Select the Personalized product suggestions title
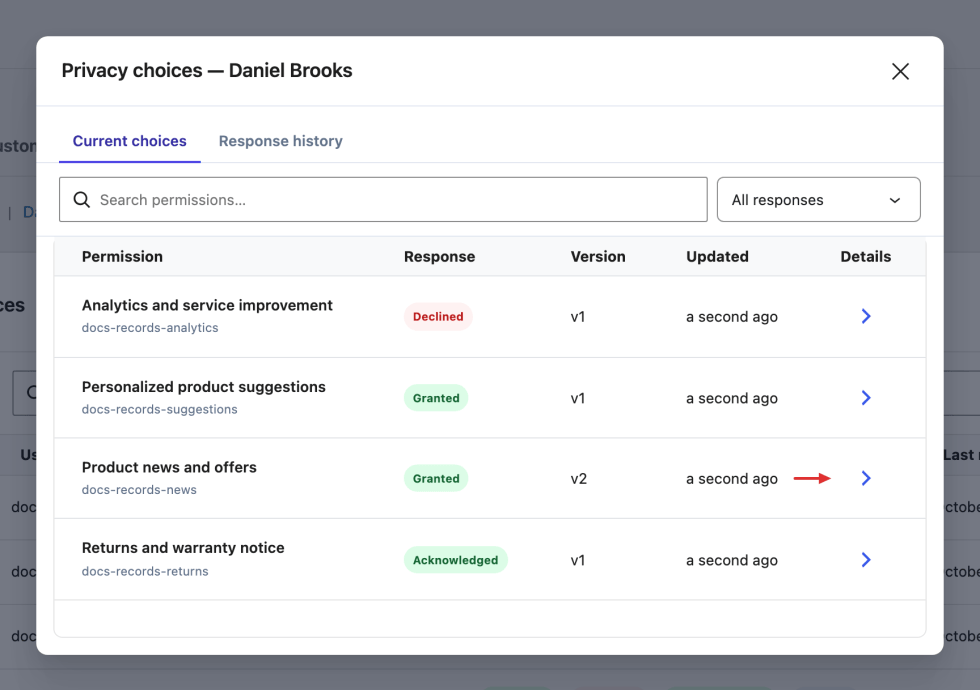This screenshot has height=690, width=980. [204, 387]
